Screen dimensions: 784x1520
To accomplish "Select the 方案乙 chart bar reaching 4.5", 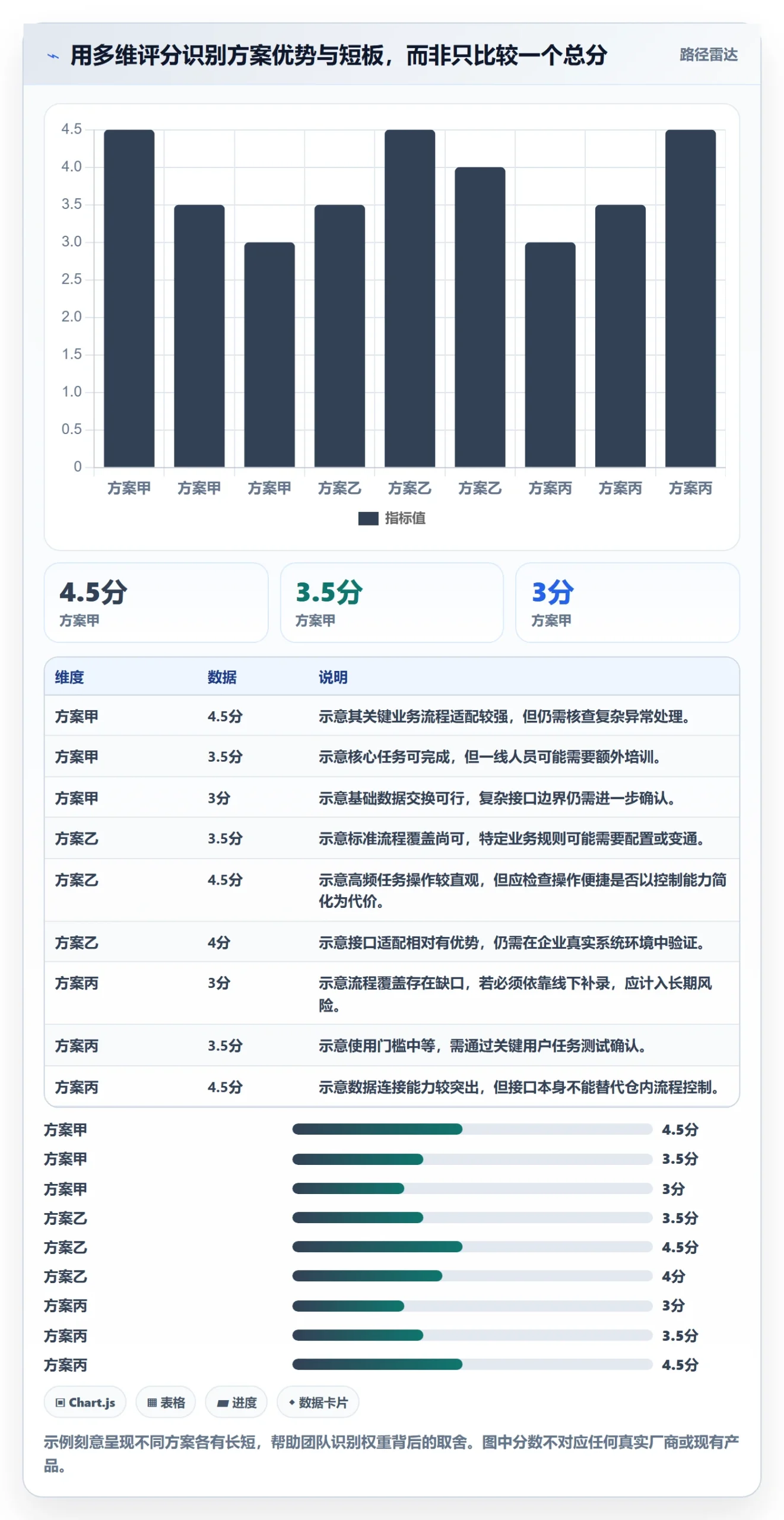I will click(410, 298).
